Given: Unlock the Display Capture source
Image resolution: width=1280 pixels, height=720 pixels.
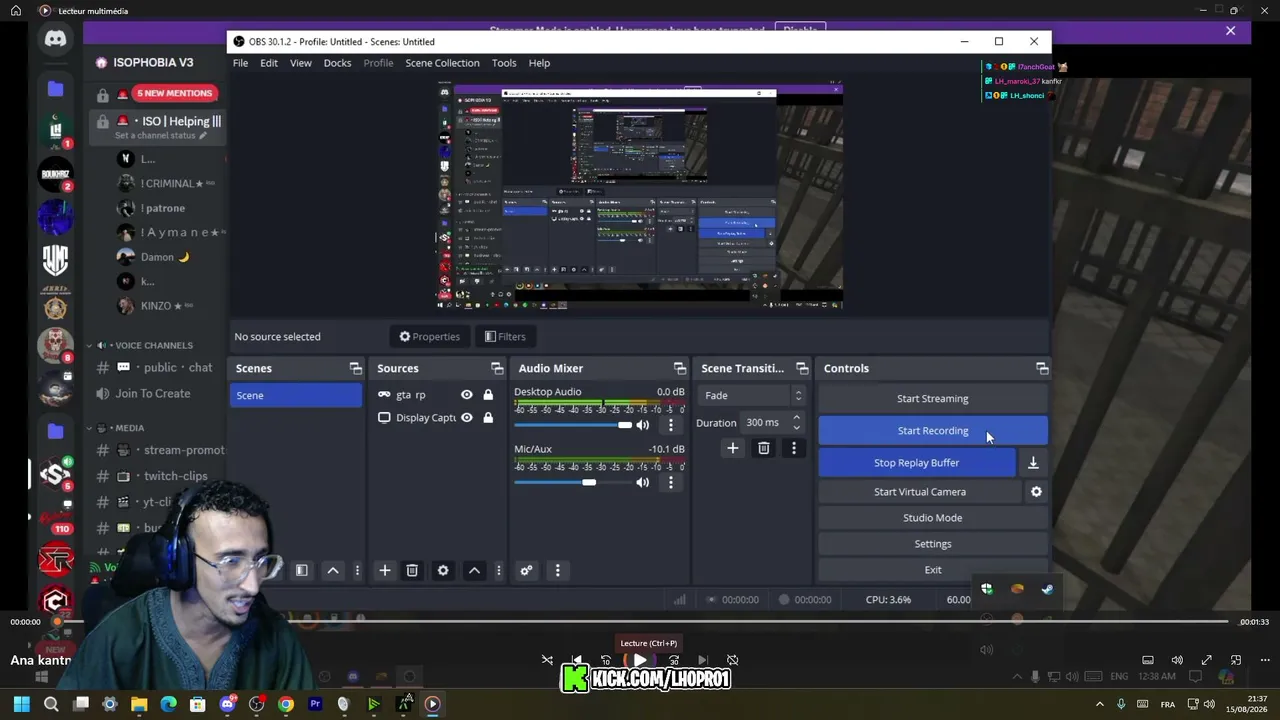Looking at the screenshot, I should [x=488, y=418].
